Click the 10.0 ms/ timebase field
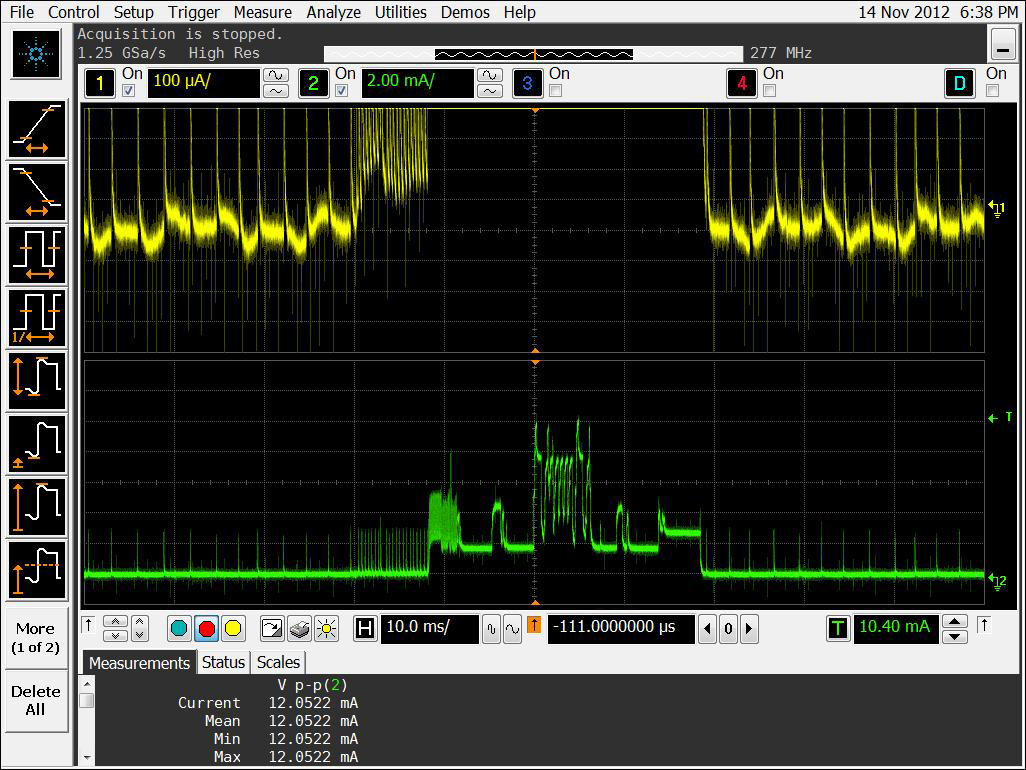The image size is (1026, 770). (x=430, y=628)
